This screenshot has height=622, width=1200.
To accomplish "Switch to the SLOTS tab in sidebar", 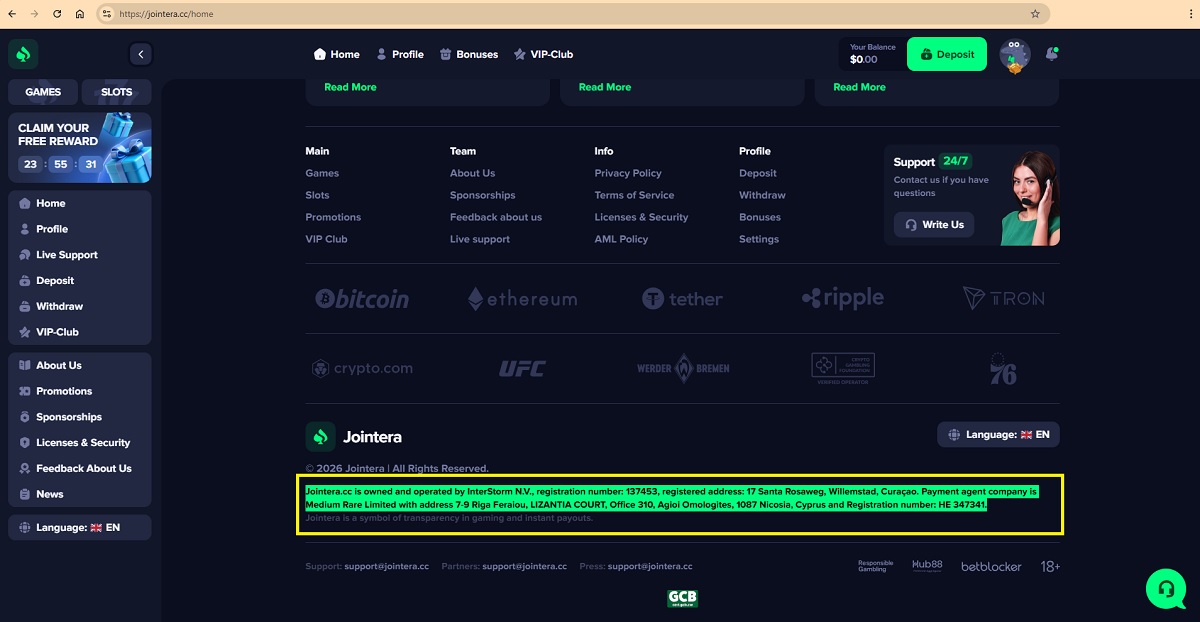I will [116, 92].
